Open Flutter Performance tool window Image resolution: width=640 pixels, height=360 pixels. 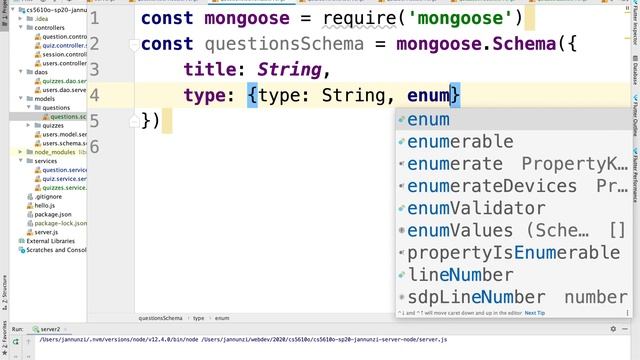click(x=636, y=175)
